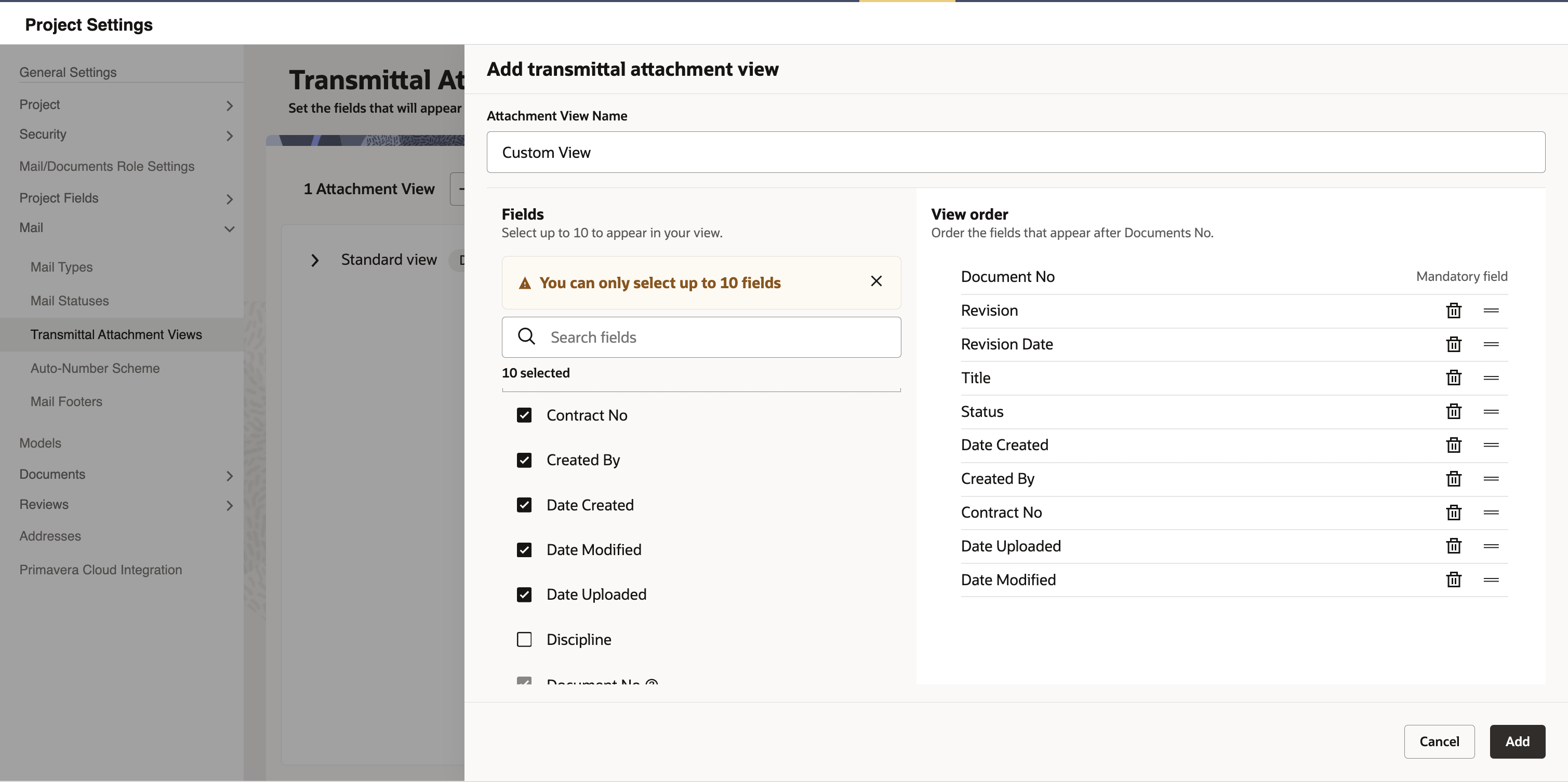
Task: Click the 10 selected count text
Action: (536, 372)
